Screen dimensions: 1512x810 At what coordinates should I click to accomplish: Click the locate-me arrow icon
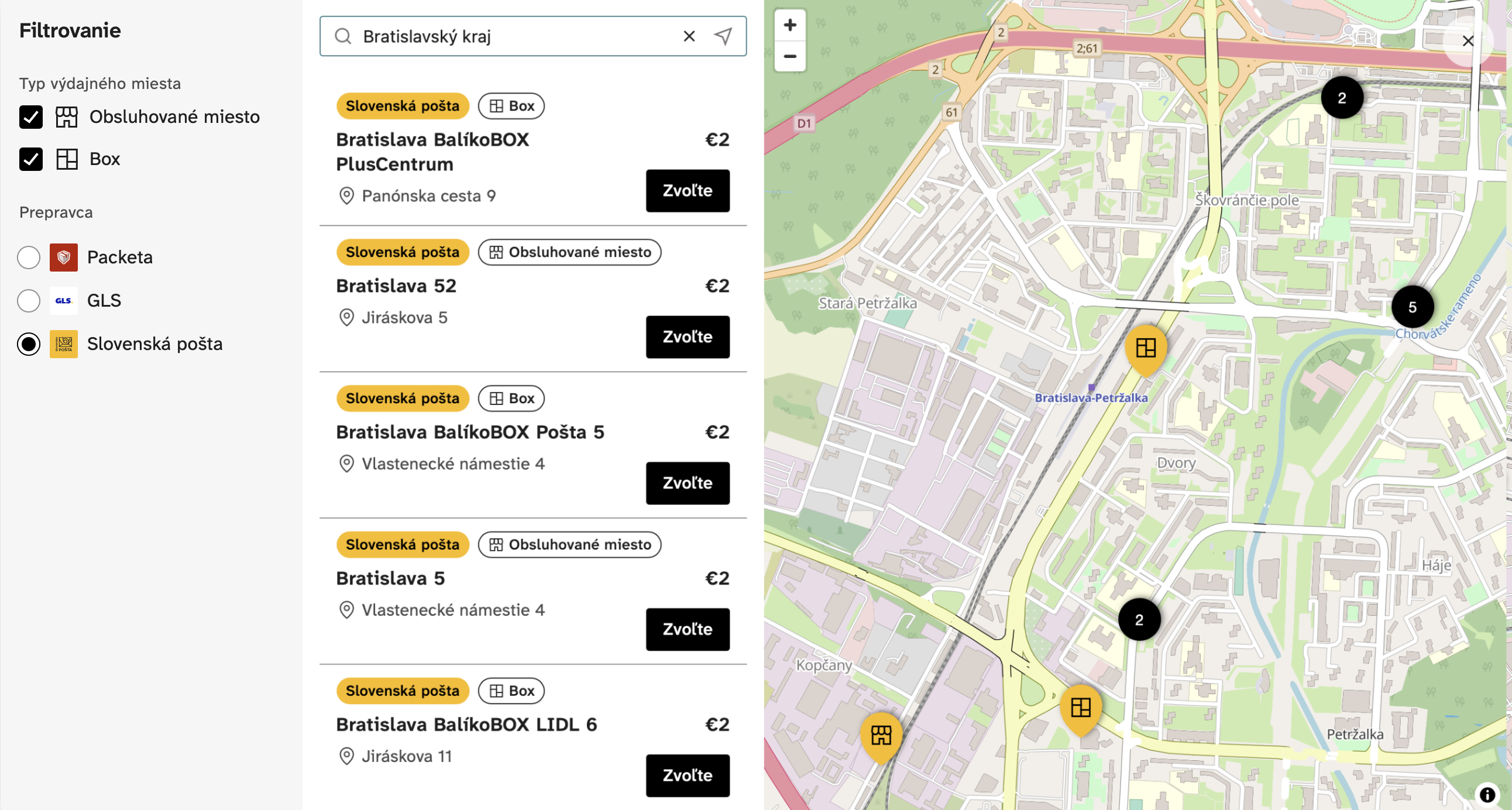pyautogui.click(x=723, y=36)
